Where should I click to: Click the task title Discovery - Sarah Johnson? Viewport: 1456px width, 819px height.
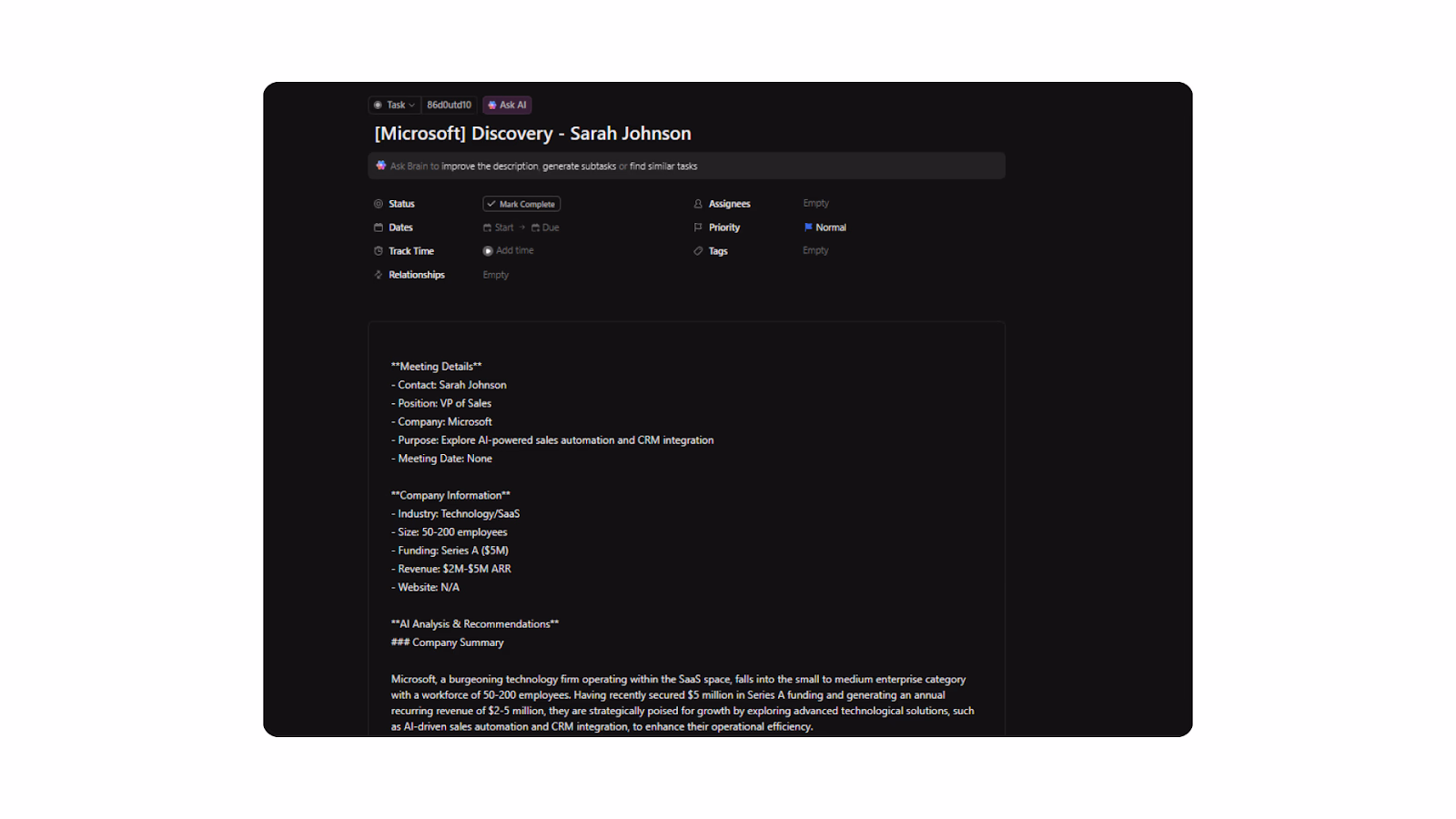click(x=532, y=134)
